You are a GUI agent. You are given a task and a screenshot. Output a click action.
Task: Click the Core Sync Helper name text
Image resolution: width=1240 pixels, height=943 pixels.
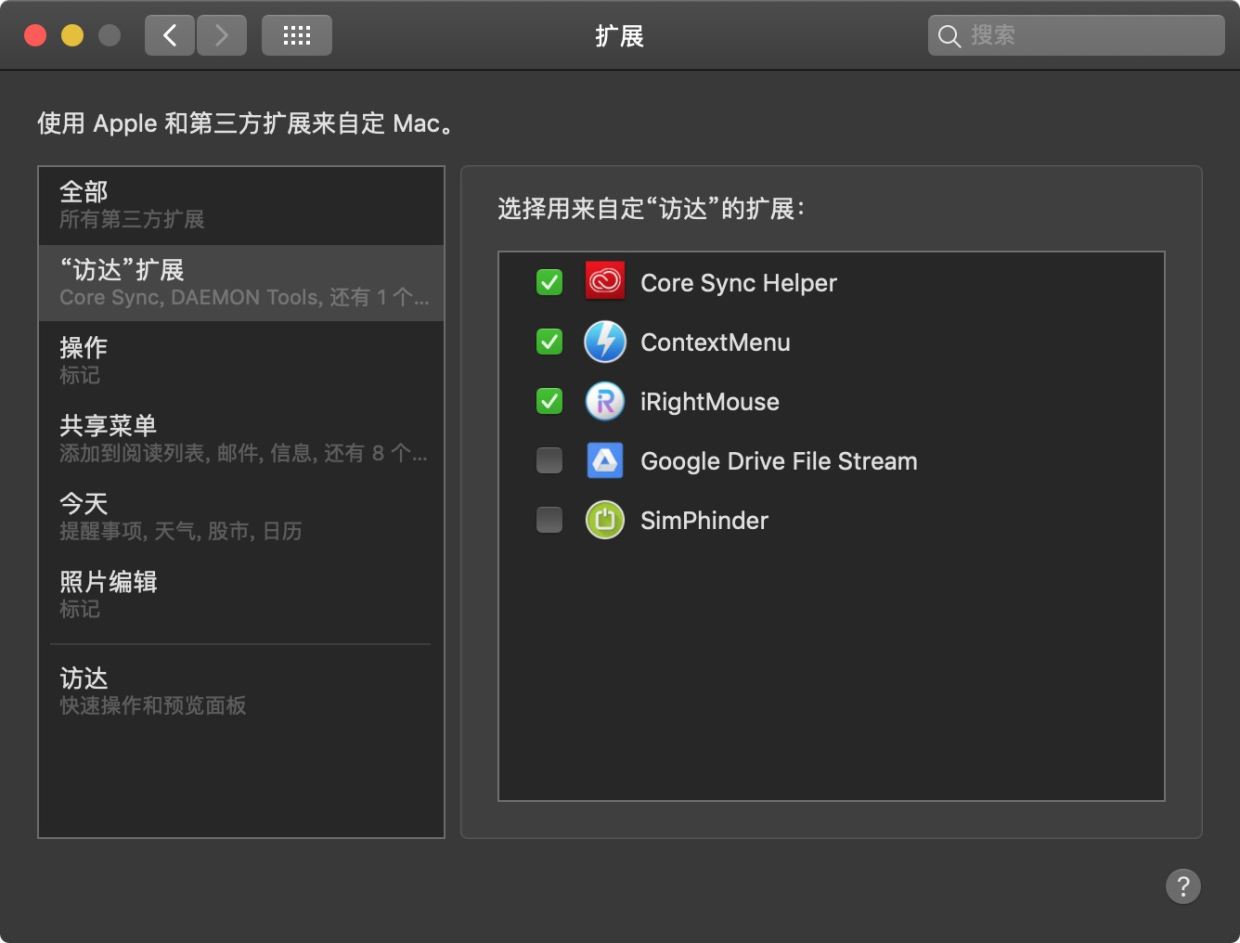pos(739,283)
